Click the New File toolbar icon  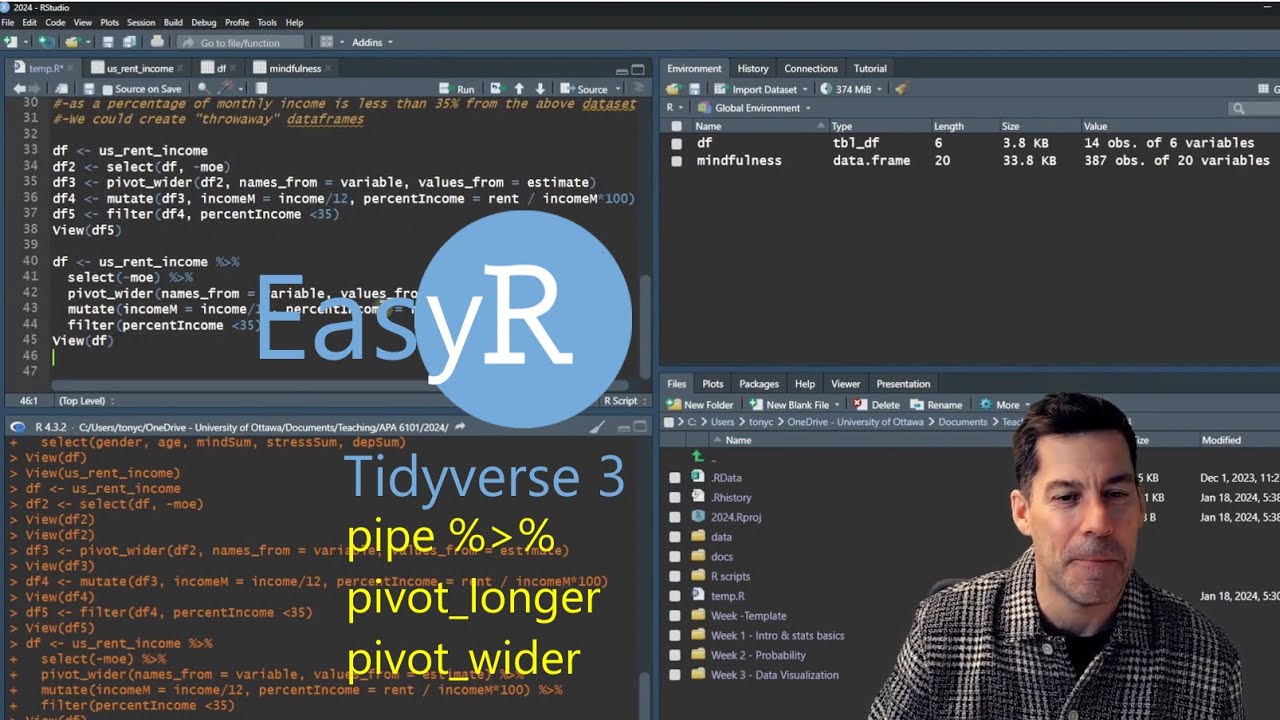pyautogui.click(x=10, y=42)
